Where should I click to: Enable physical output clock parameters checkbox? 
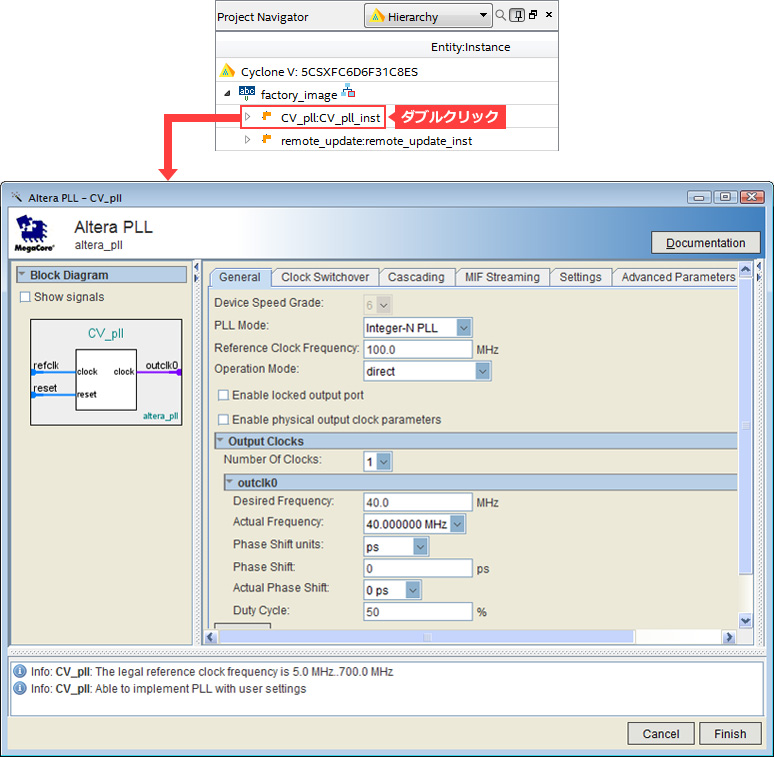point(224,419)
